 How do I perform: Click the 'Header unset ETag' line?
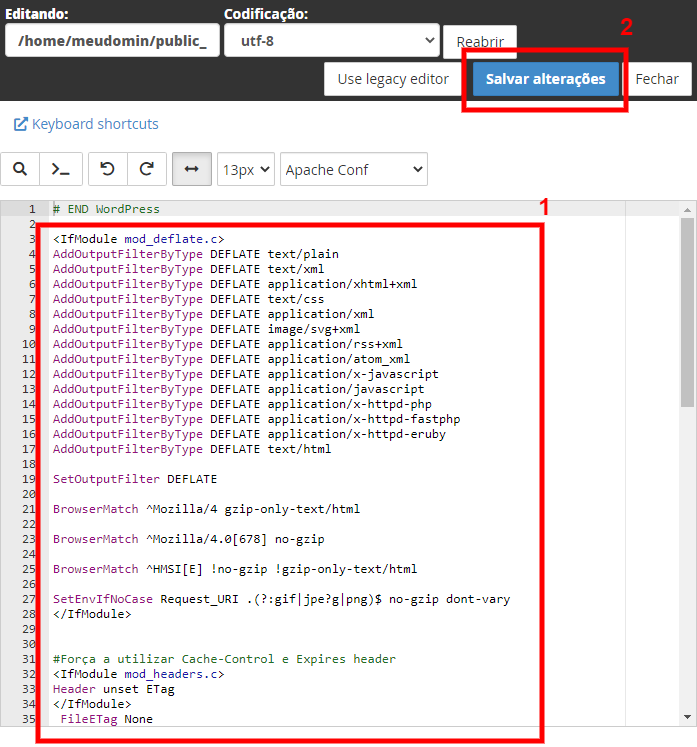pos(114,689)
